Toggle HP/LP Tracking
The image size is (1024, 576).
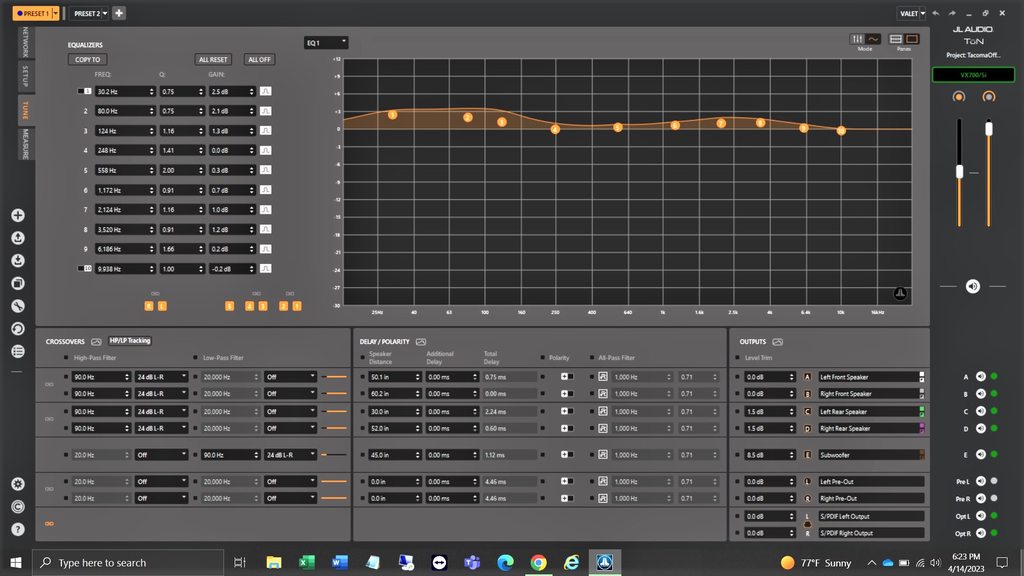[130, 341]
